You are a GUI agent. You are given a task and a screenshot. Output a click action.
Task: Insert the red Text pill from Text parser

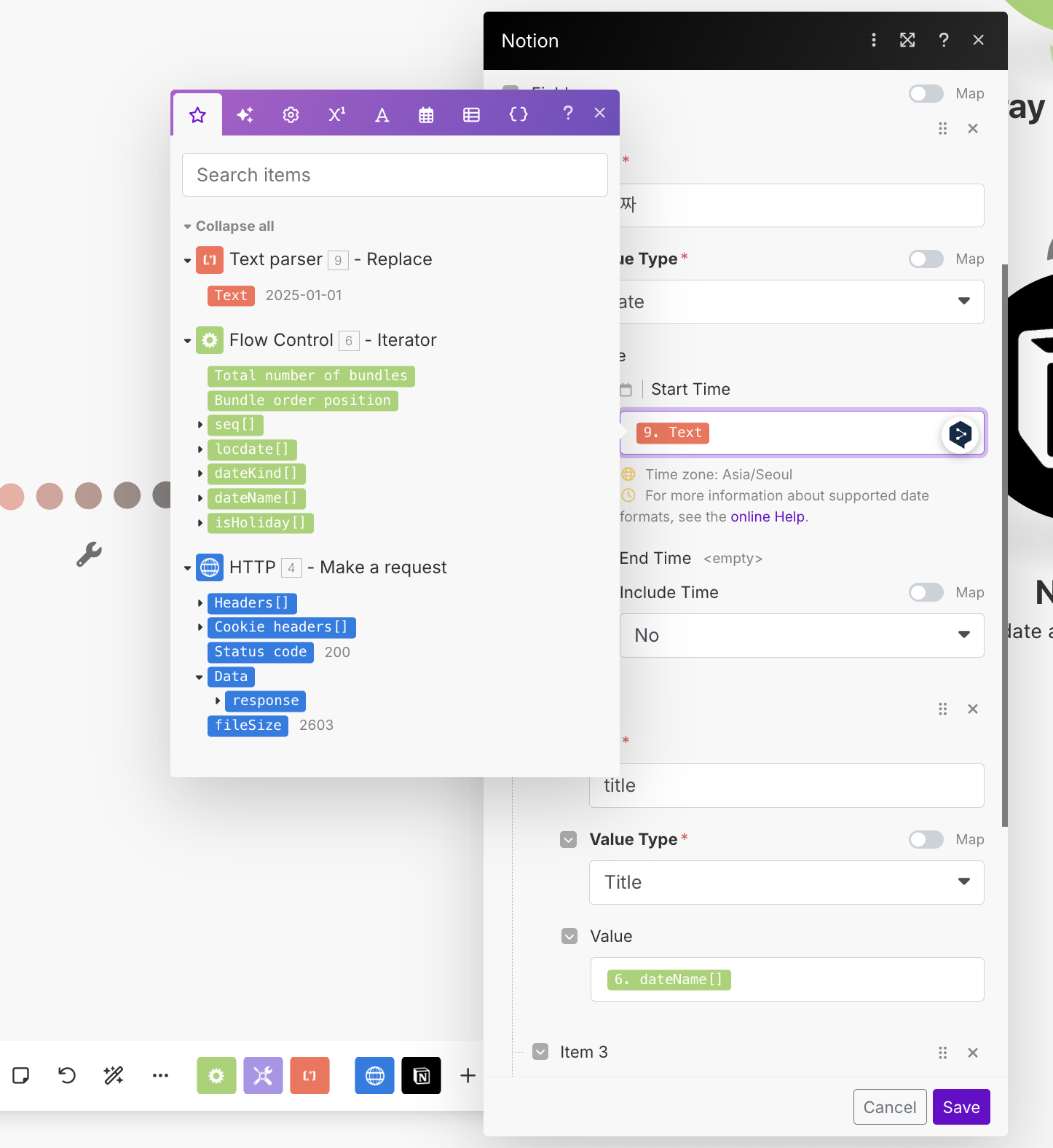click(x=231, y=296)
